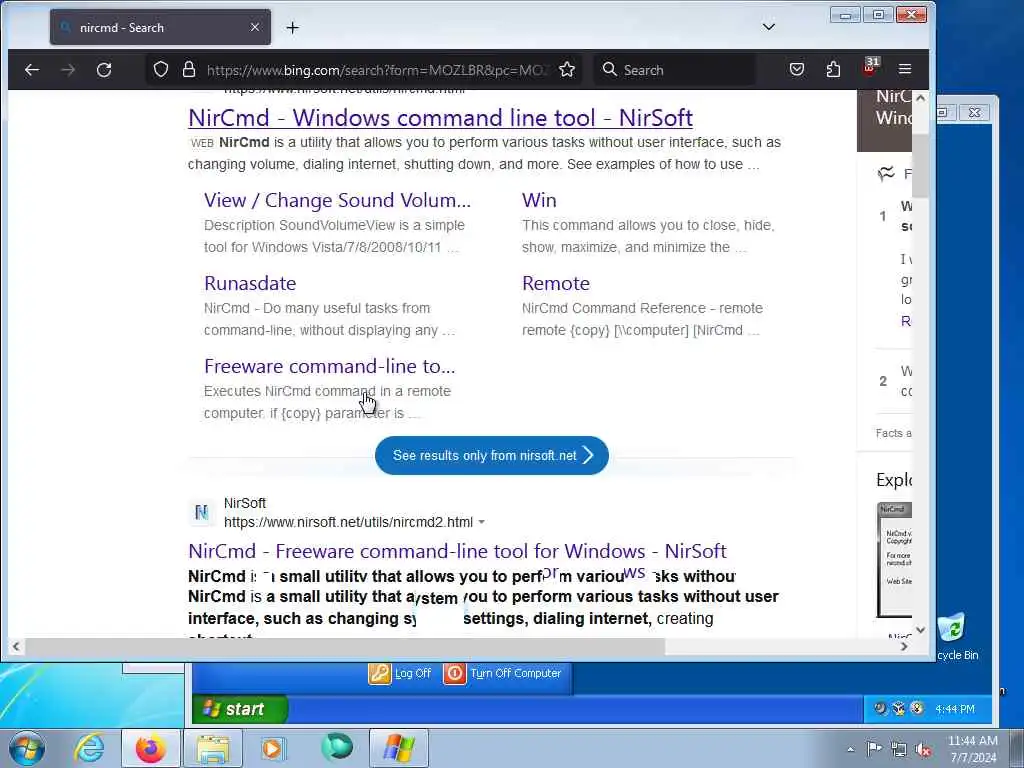This screenshot has height=768, width=1024.
Task: Open the Win sublink
Action: (539, 200)
